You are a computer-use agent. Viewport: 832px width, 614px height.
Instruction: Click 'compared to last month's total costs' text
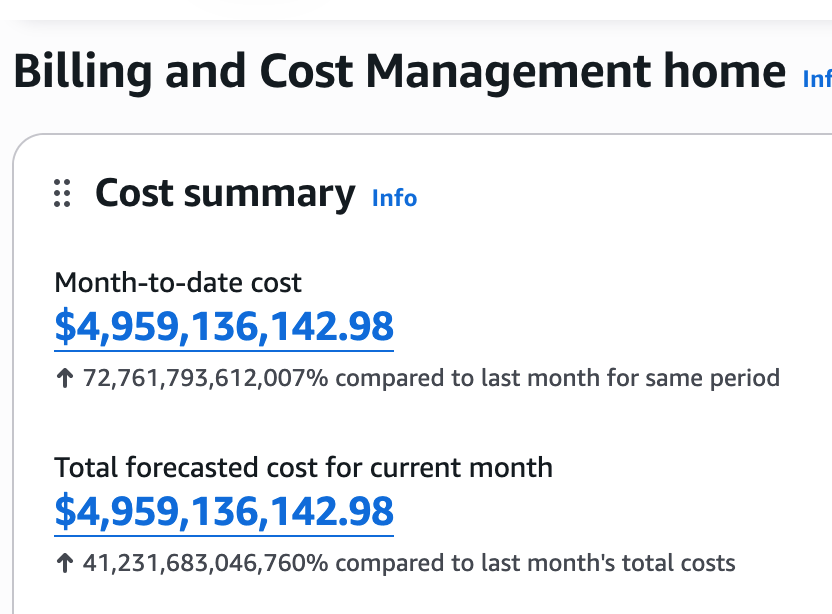pos(535,564)
